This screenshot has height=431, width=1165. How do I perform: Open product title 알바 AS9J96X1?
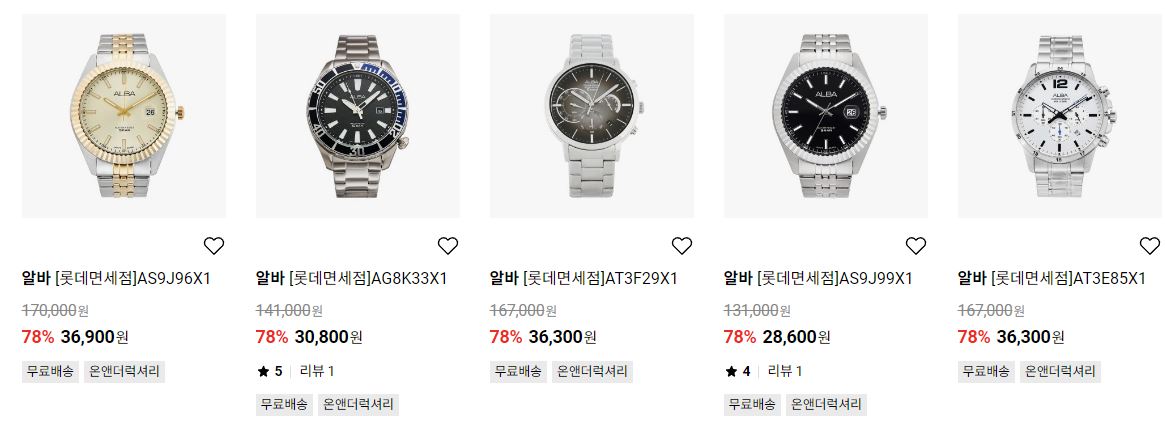117,279
